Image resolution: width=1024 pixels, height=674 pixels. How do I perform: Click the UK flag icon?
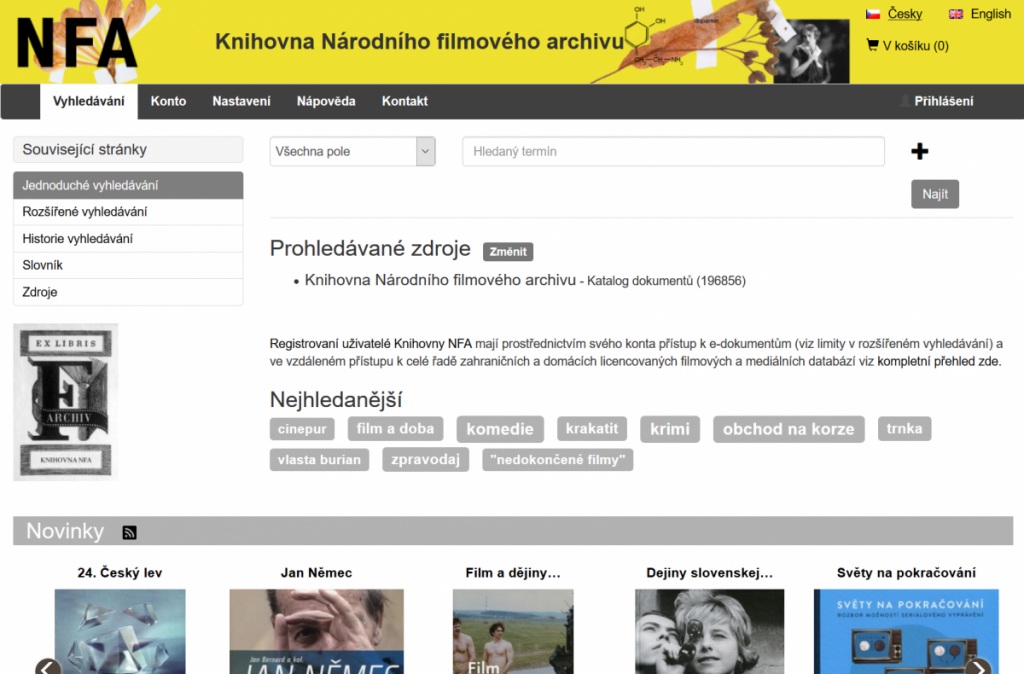pyautogui.click(x=956, y=14)
